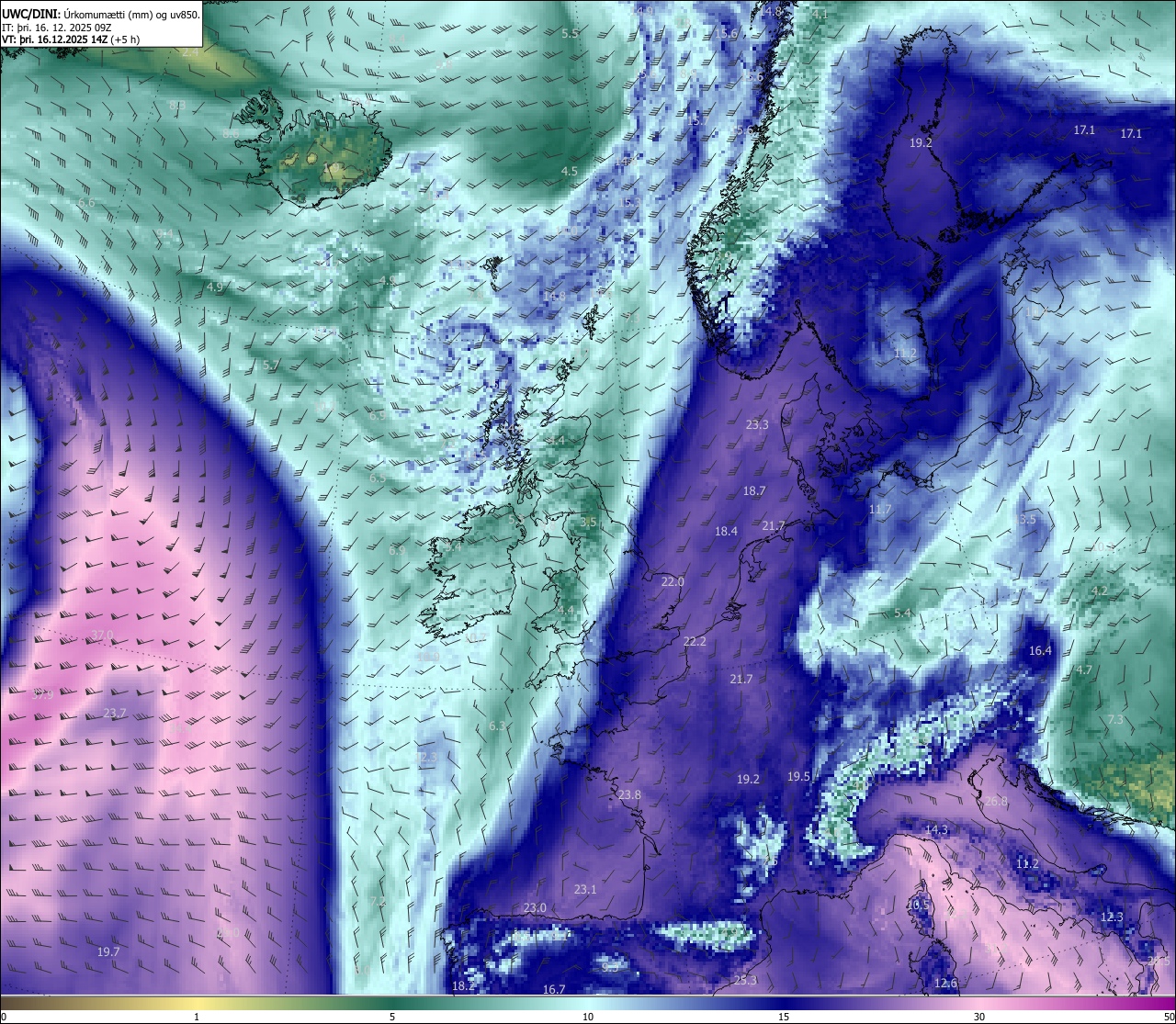Click the 19.5 value on the map

click(x=798, y=776)
